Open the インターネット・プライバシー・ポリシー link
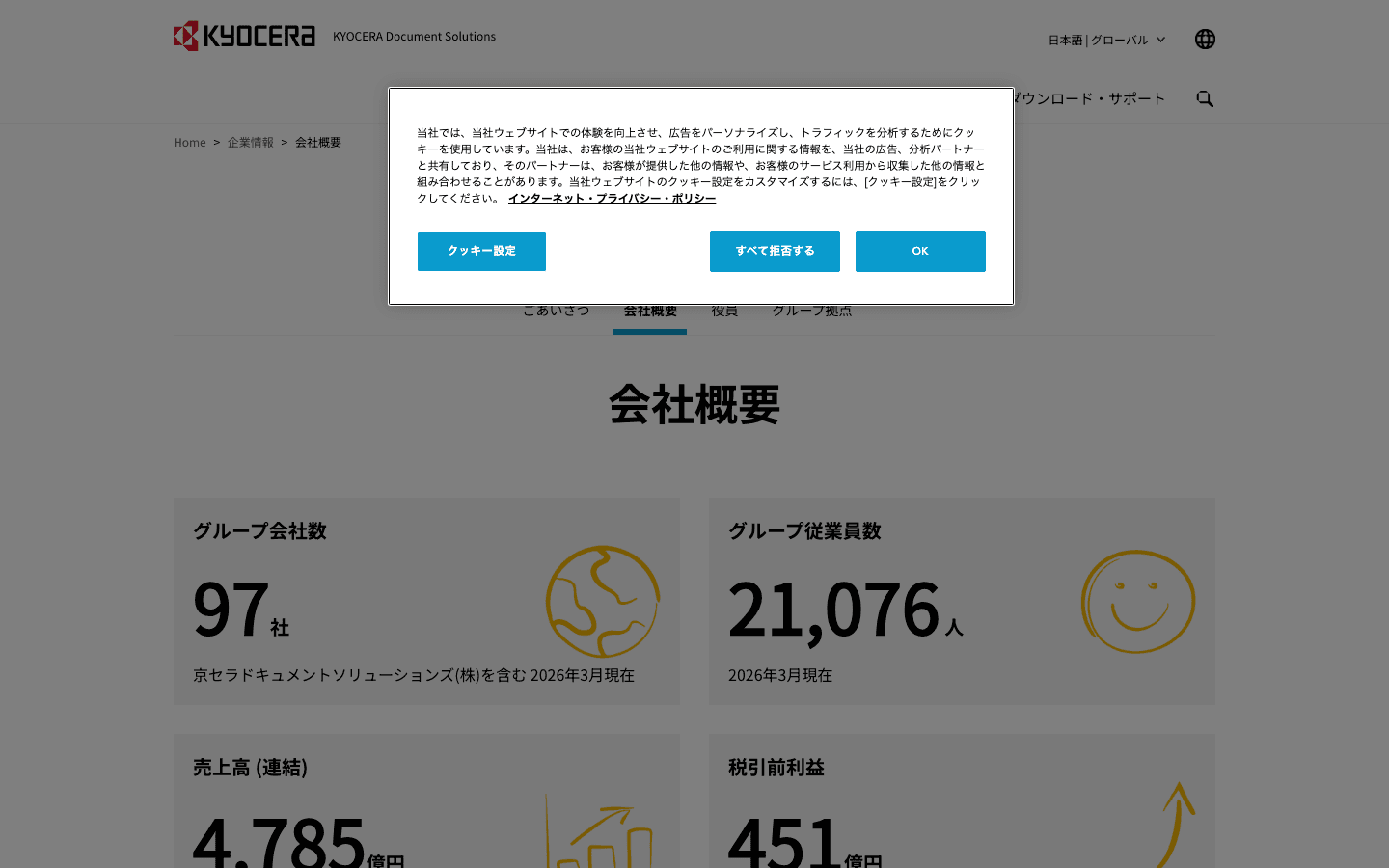Viewport: 1389px width, 868px height. (x=612, y=199)
